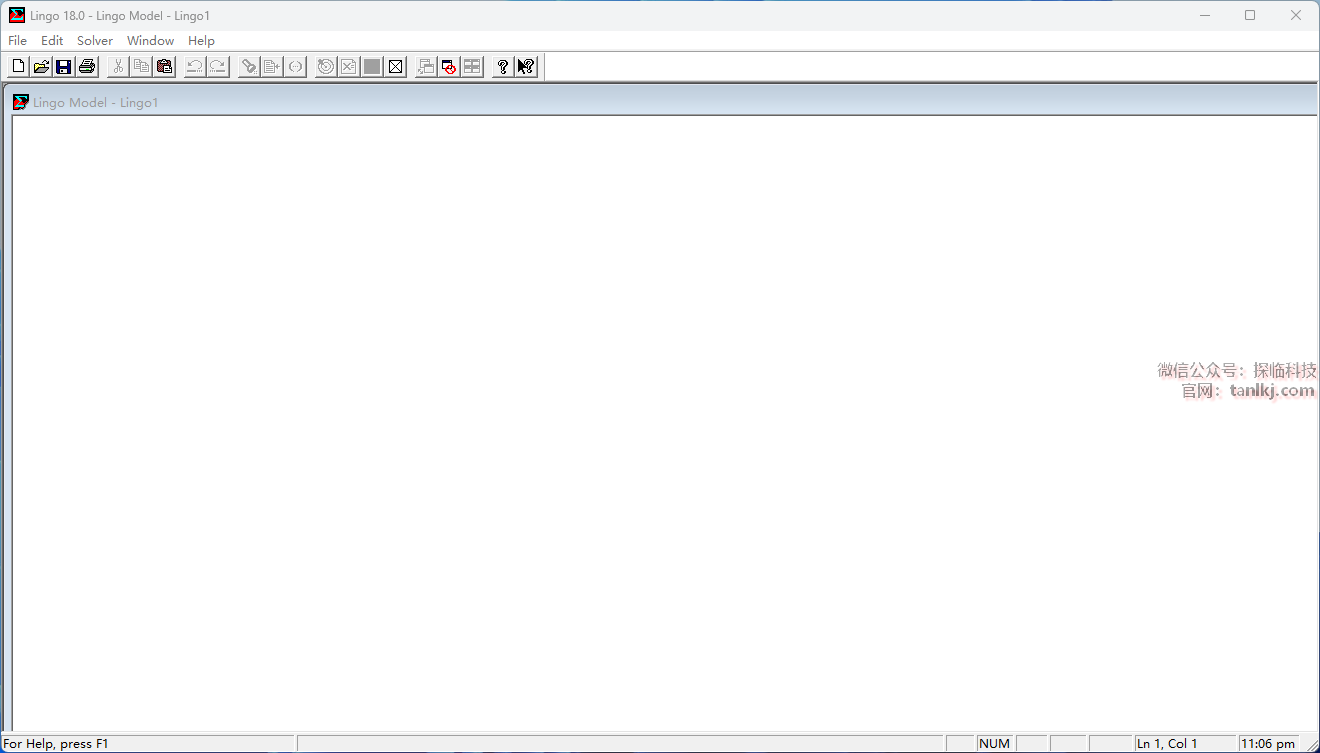This screenshot has height=753, width=1320.
Task: Click the Find flashlight icon
Action: (x=249, y=67)
